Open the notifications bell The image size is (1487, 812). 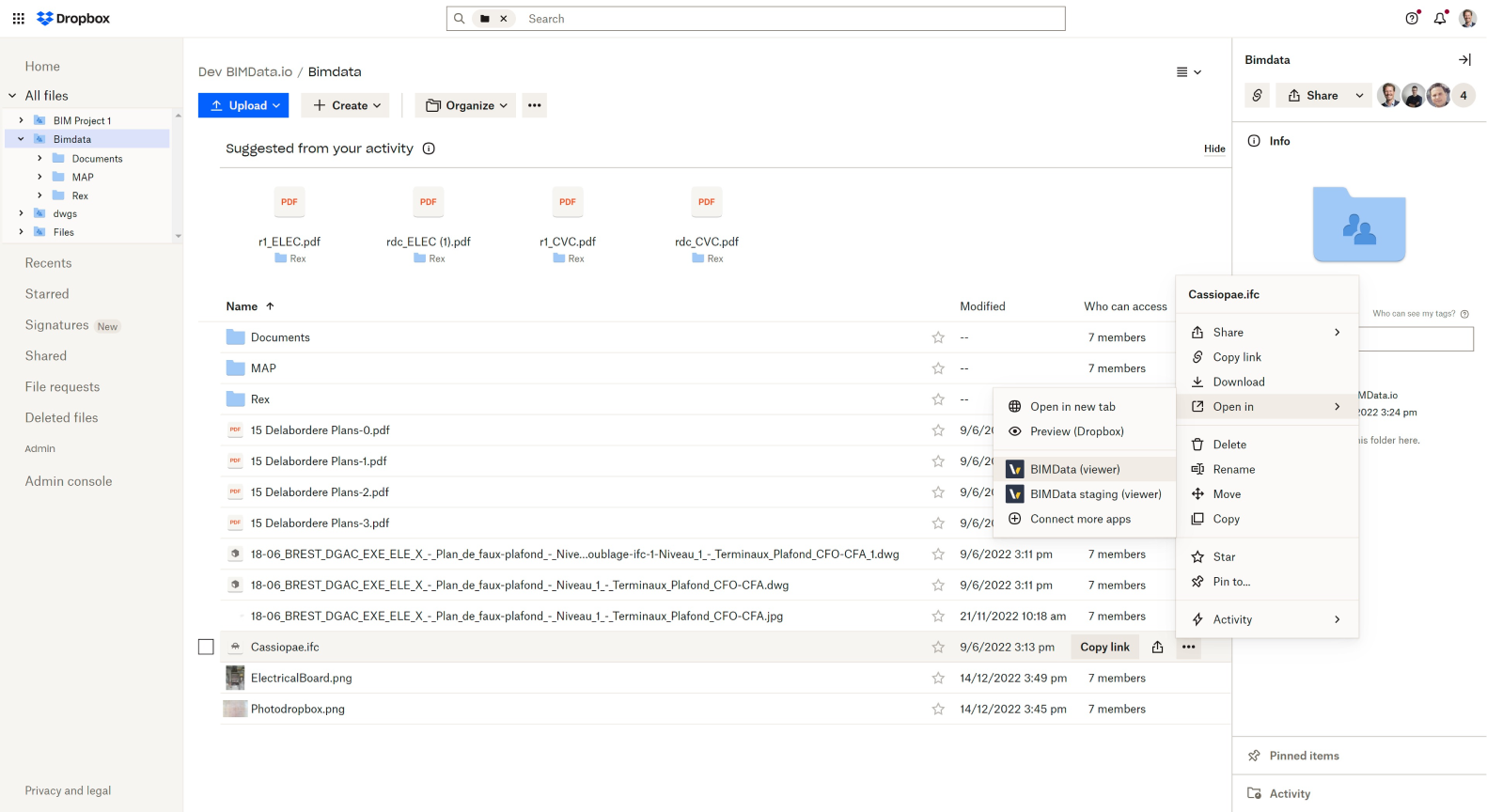tap(1439, 19)
